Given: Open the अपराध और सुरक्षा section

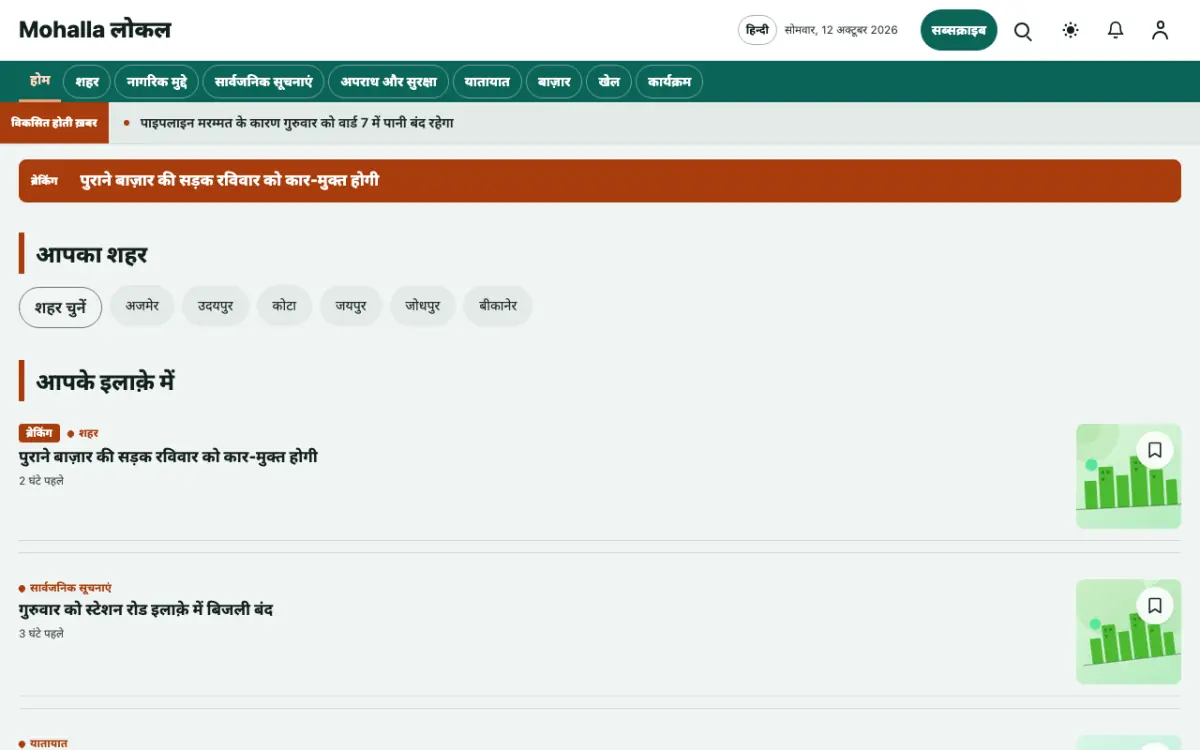Looking at the screenshot, I should pos(389,82).
